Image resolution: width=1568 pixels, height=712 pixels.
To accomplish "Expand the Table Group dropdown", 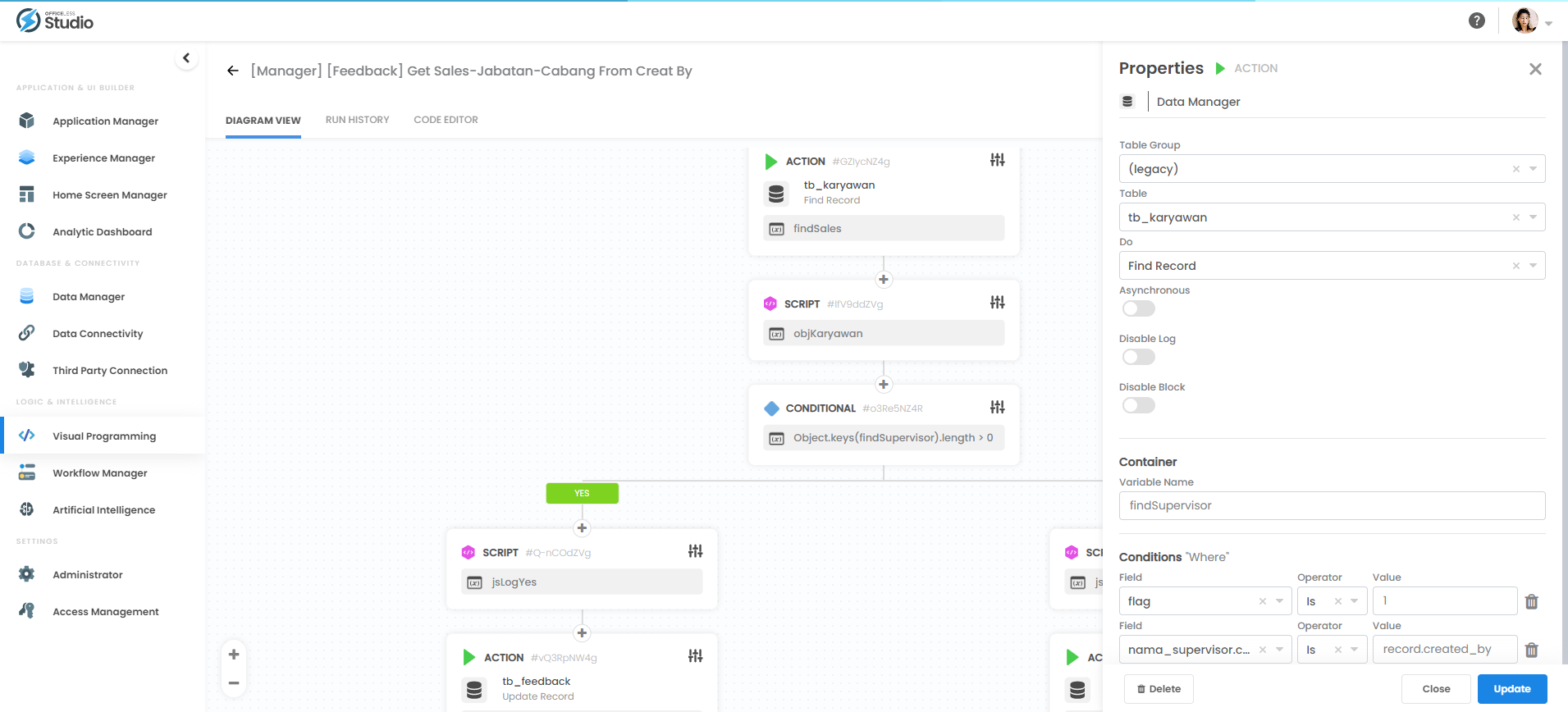I will (1533, 169).
